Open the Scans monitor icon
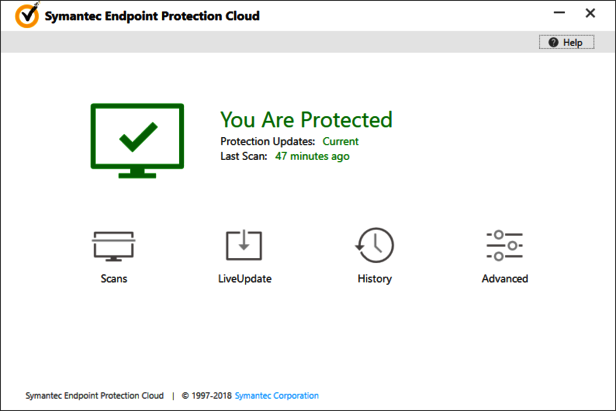616x411 pixels. [x=113, y=246]
